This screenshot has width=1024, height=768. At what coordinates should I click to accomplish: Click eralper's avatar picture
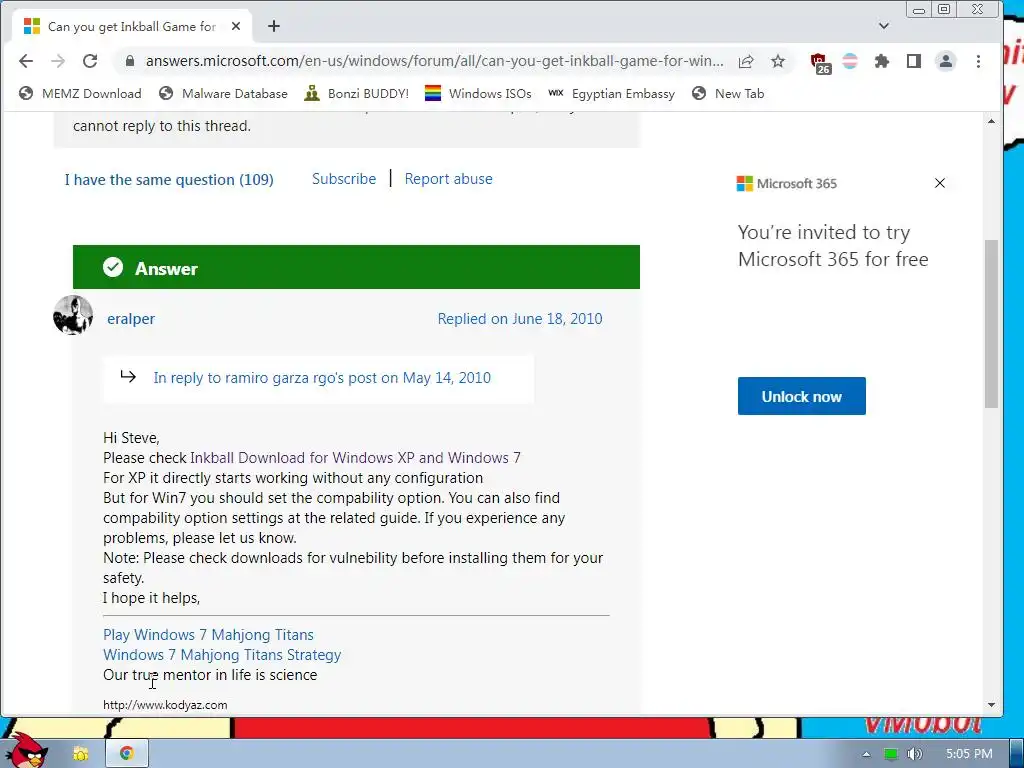tap(72, 315)
